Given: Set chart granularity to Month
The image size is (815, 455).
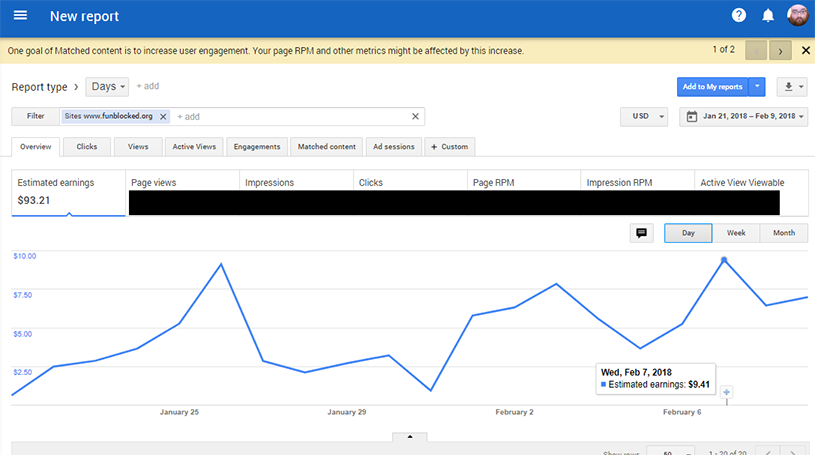Looking at the screenshot, I should pyautogui.click(x=784, y=233).
